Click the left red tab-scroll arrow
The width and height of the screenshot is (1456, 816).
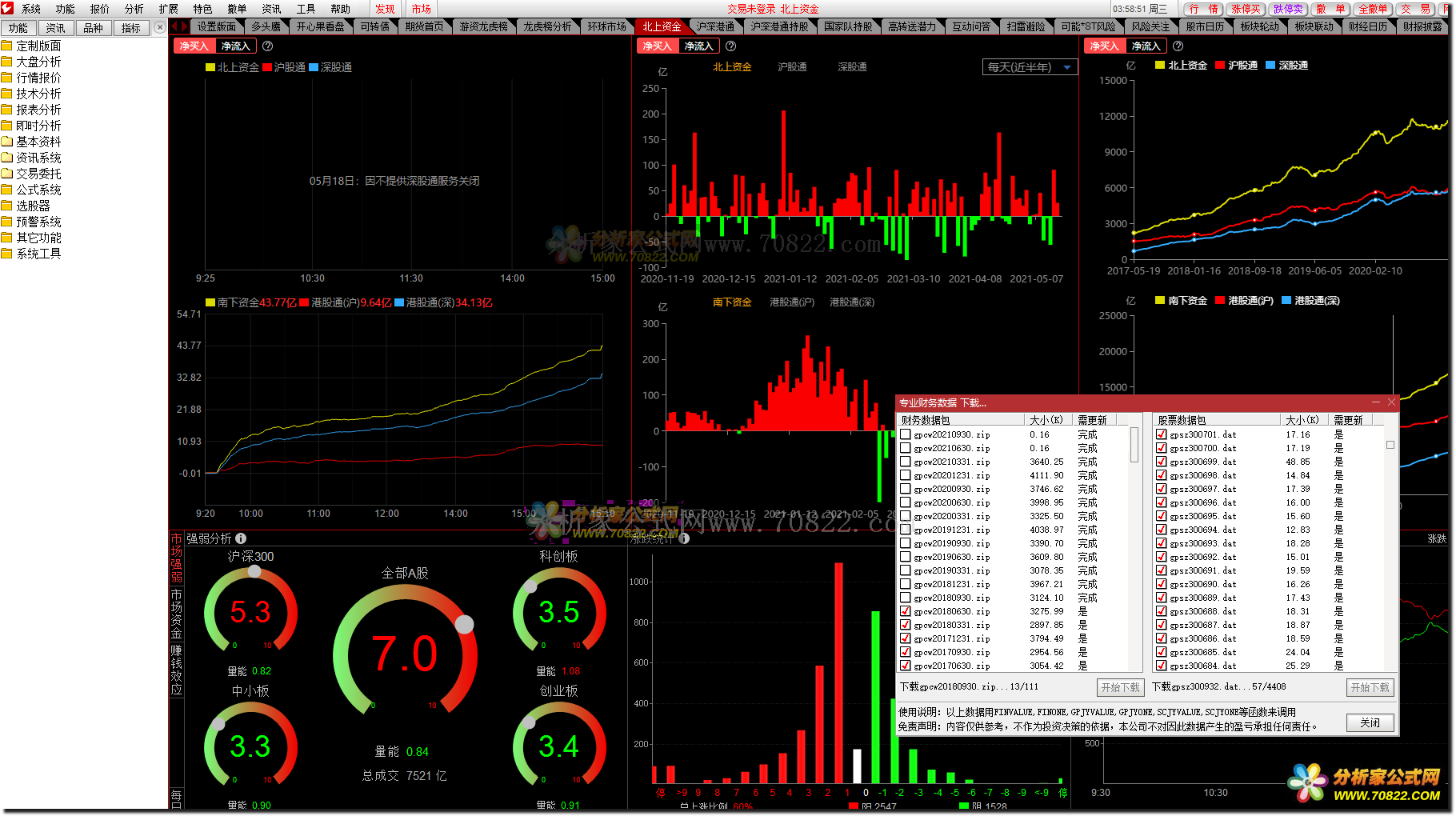coord(174,26)
